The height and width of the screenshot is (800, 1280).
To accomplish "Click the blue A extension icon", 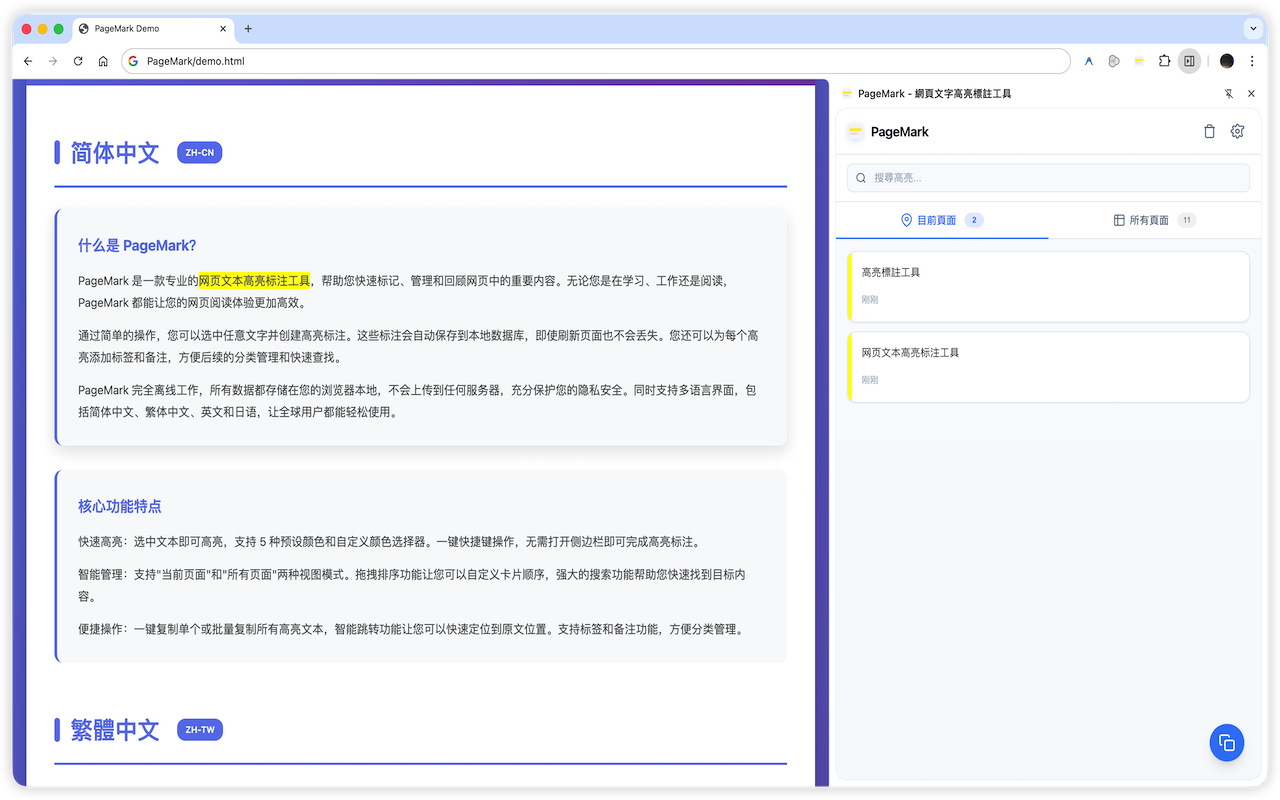I will click(1089, 61).
